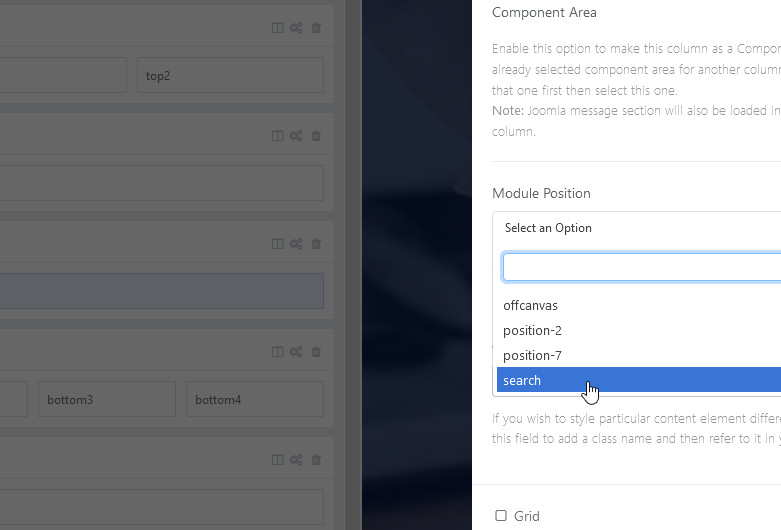This screenshot has width=781, height=530.
Task: Delete the row with the highlighted blue column
Action: pyautogui.click(x=317, y=244)
